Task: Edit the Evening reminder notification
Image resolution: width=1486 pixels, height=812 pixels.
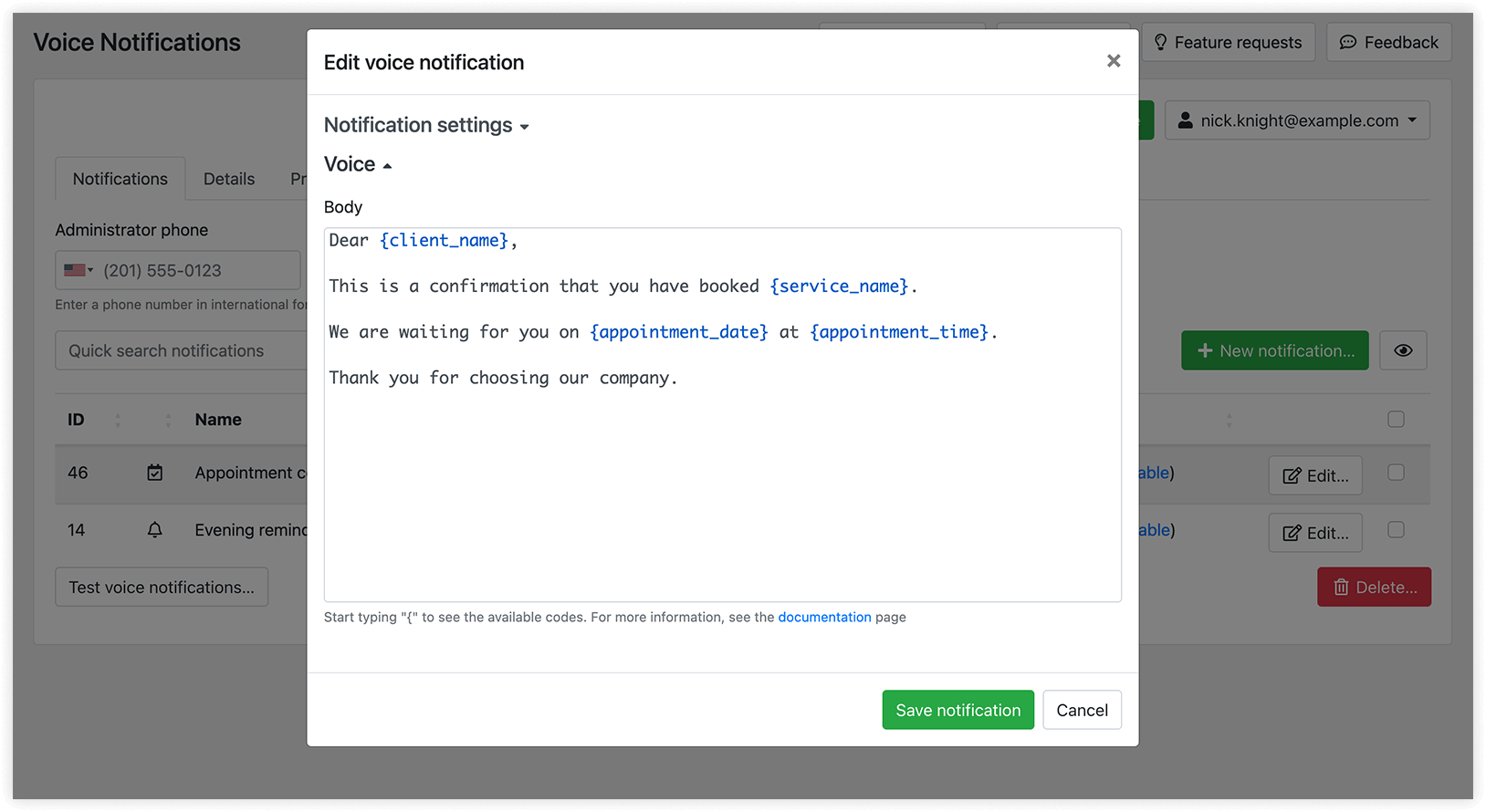Action: (x=1315, y=533)
